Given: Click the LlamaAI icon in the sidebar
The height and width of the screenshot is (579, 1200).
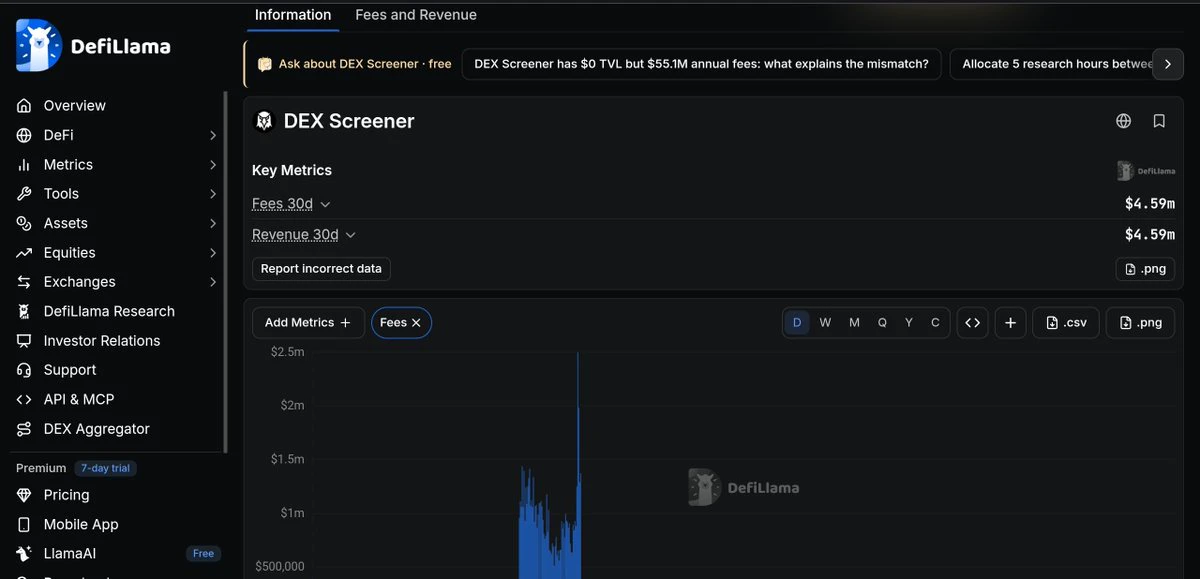Looking at the screenshot, I should pos(24,554).
